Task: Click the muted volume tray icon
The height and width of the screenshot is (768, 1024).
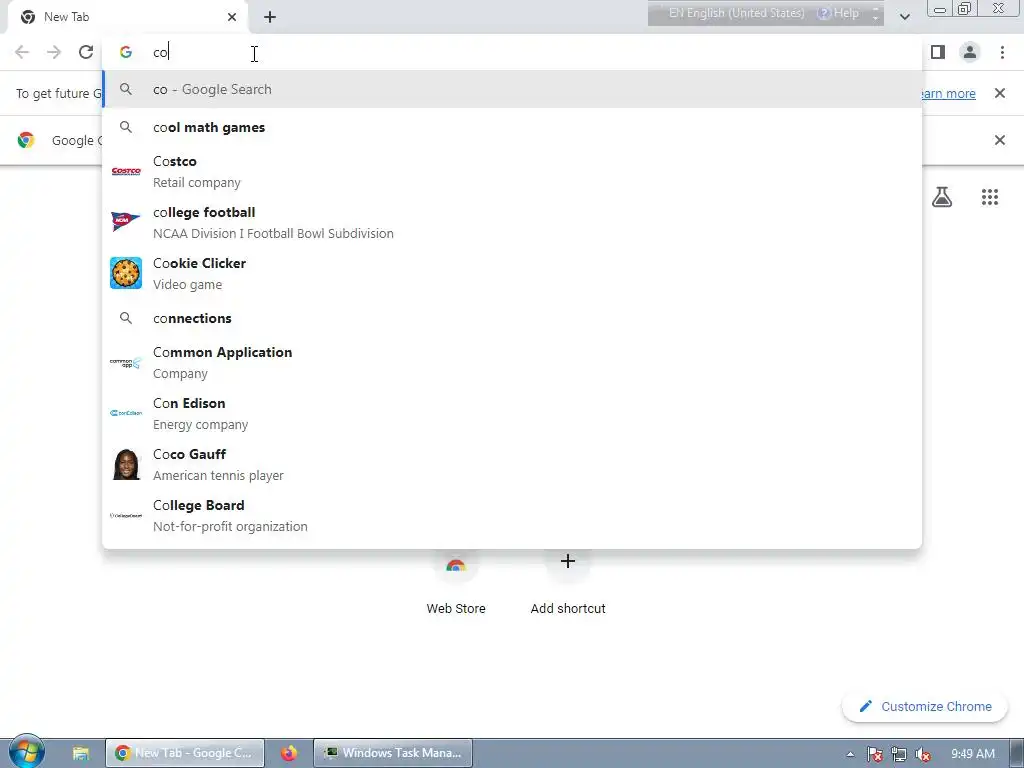Action: (x=923, y=754)
